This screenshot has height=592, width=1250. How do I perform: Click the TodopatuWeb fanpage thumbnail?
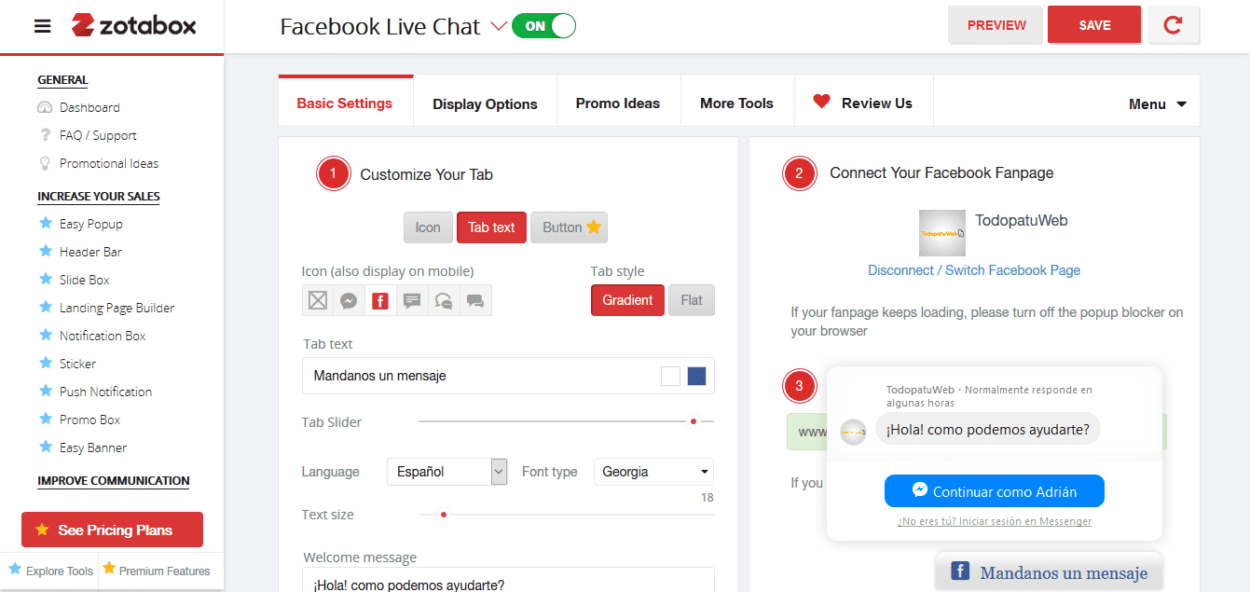(x=942, y=233)
